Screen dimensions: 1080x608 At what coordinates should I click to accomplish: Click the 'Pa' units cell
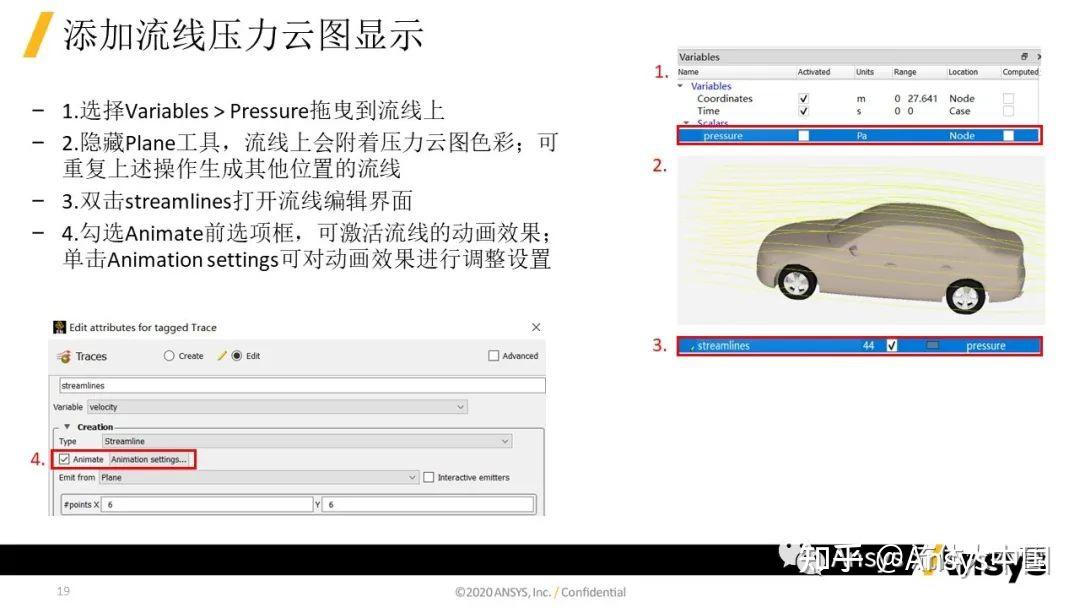coord(862,136)
